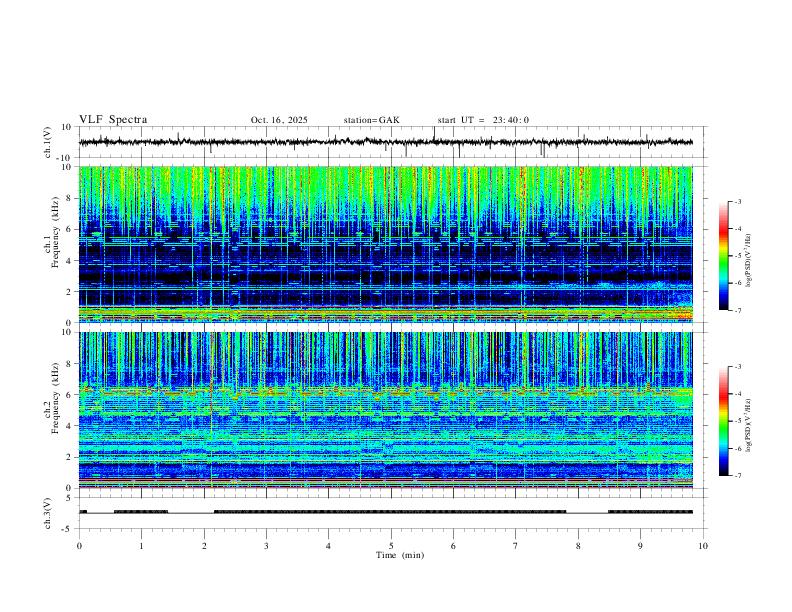Select the ch.1 spectrogram color bar

tap(723, 256)
